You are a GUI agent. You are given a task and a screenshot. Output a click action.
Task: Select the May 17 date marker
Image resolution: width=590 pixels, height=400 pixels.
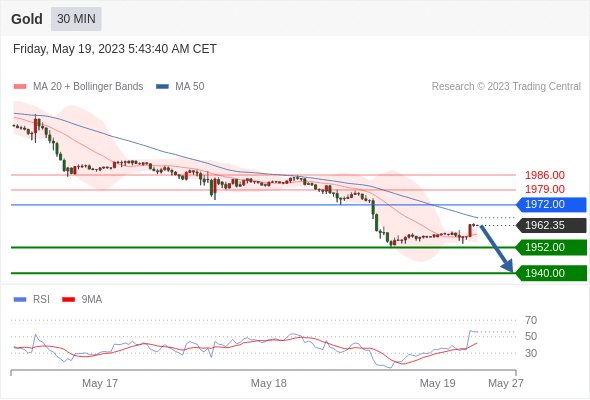point(100,383)
